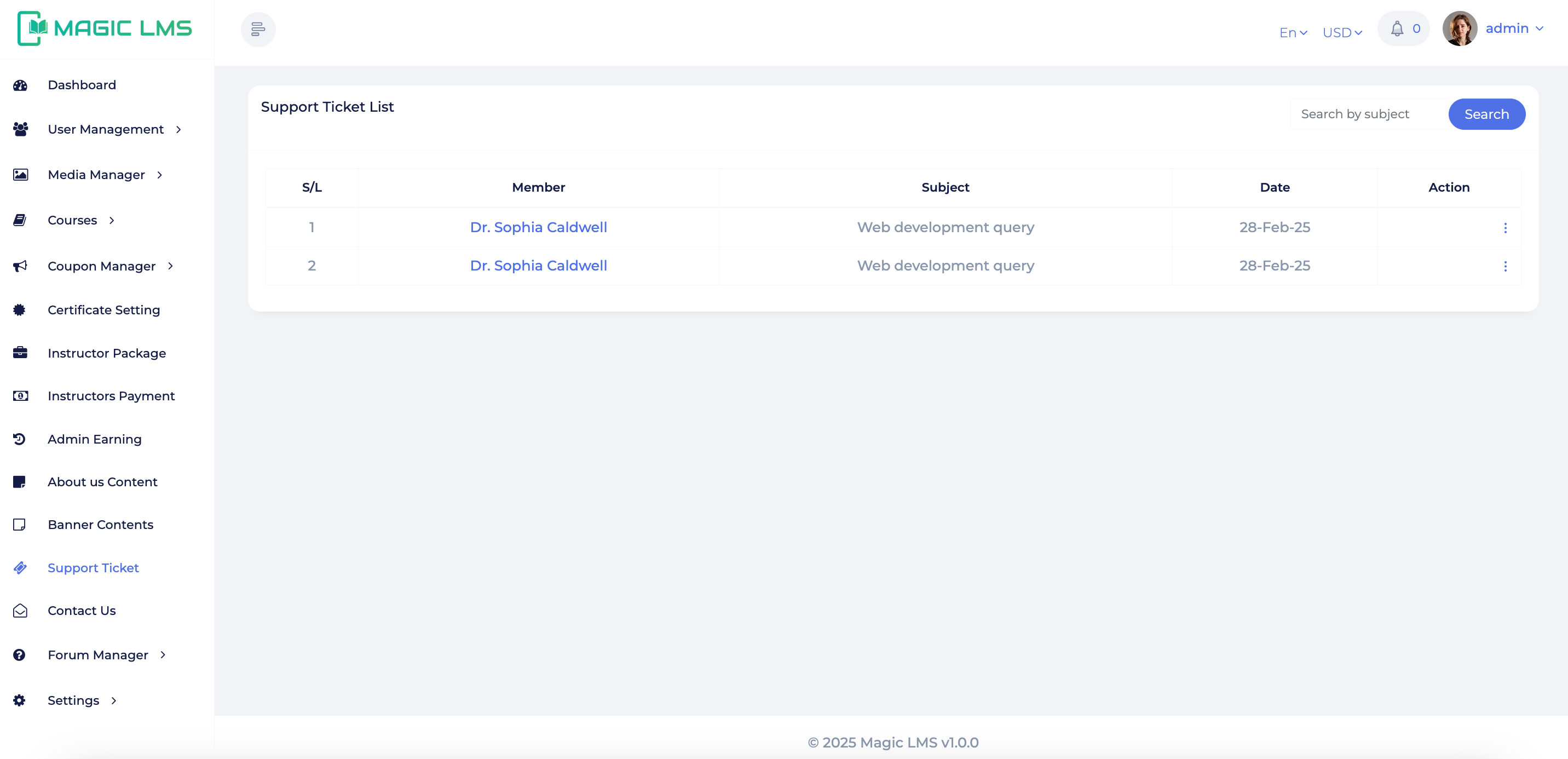The height and width of the screenshot is (759, 1568).
Task: Open Contact Us menu item
Action: tap(82, 611)
